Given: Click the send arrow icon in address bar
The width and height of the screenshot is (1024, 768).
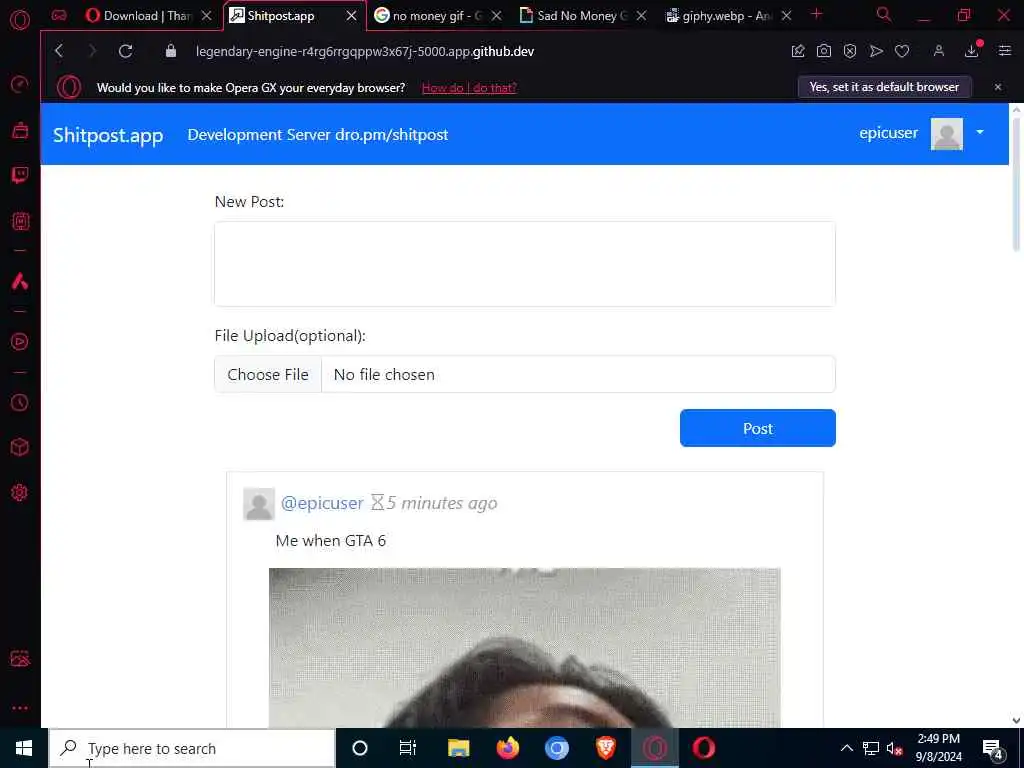Looking at the screenshot, I should [876, 51].
